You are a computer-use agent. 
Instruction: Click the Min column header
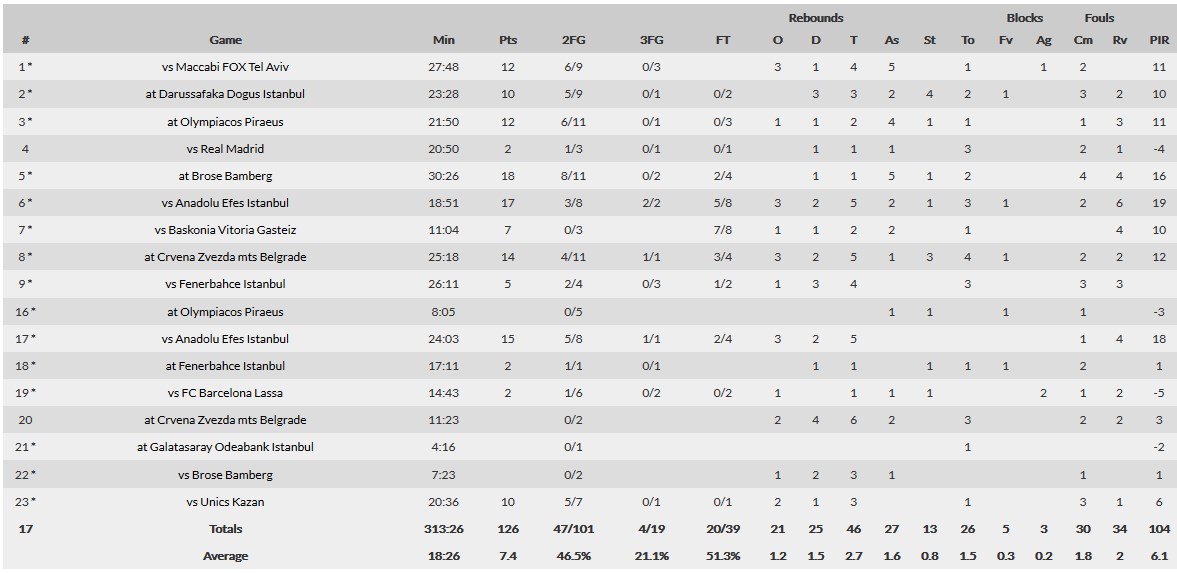(444, 40)
